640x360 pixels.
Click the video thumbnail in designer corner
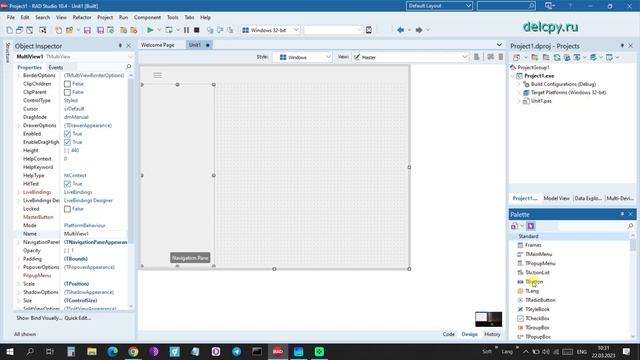pyautogui.click(x=489, y=319)
